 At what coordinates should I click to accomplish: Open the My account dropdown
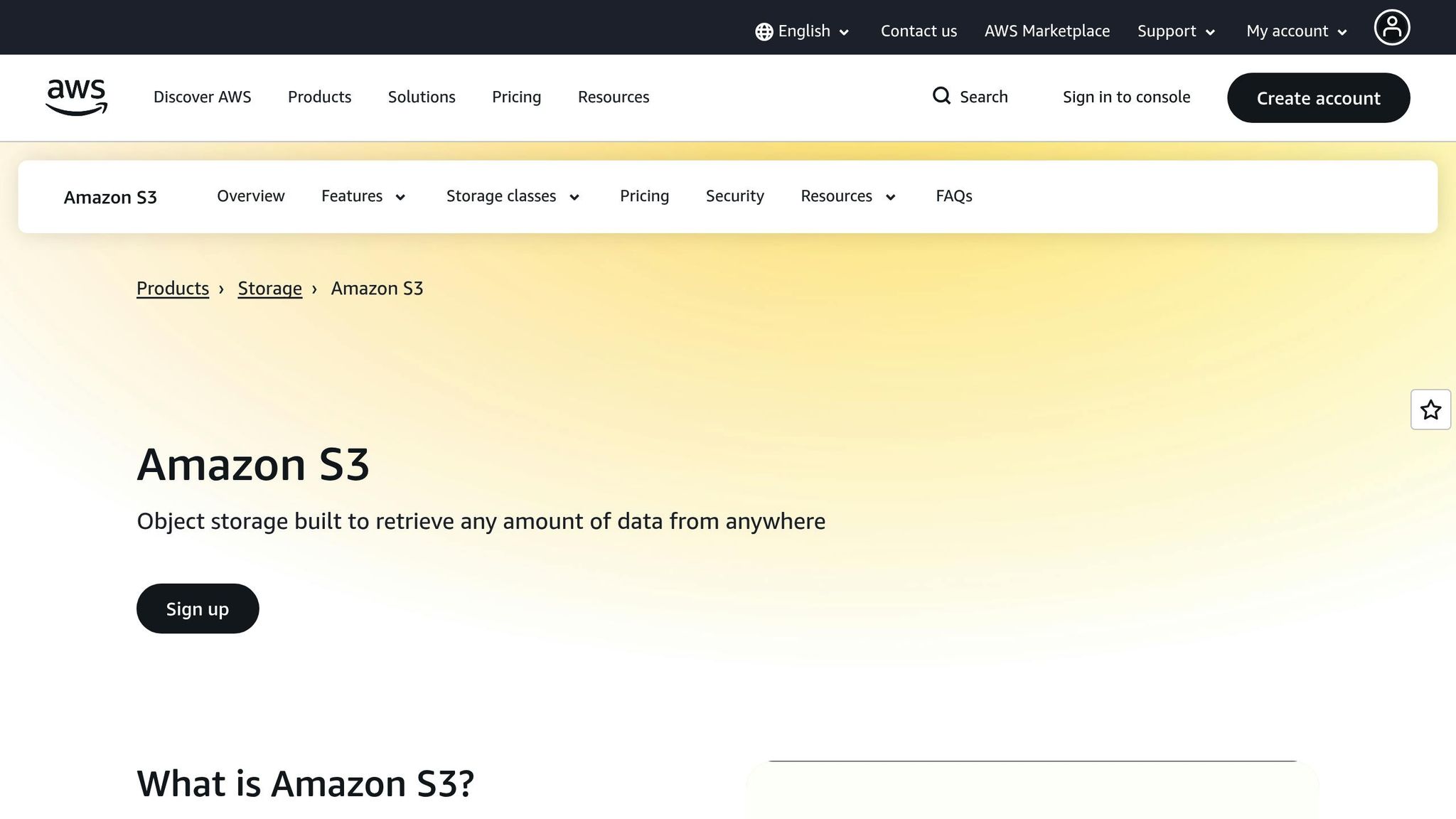click(1294, 31)
